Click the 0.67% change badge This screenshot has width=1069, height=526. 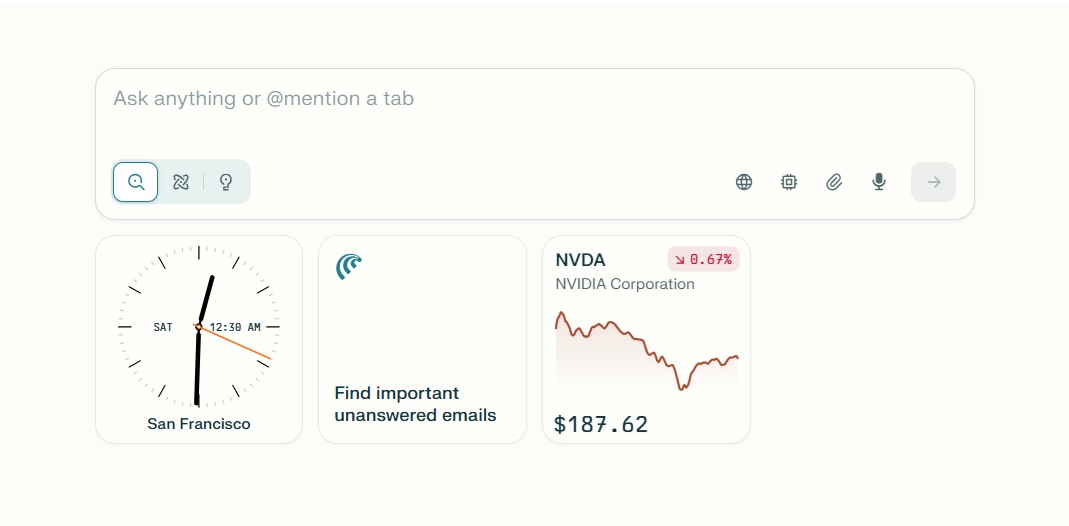(703, 260)
